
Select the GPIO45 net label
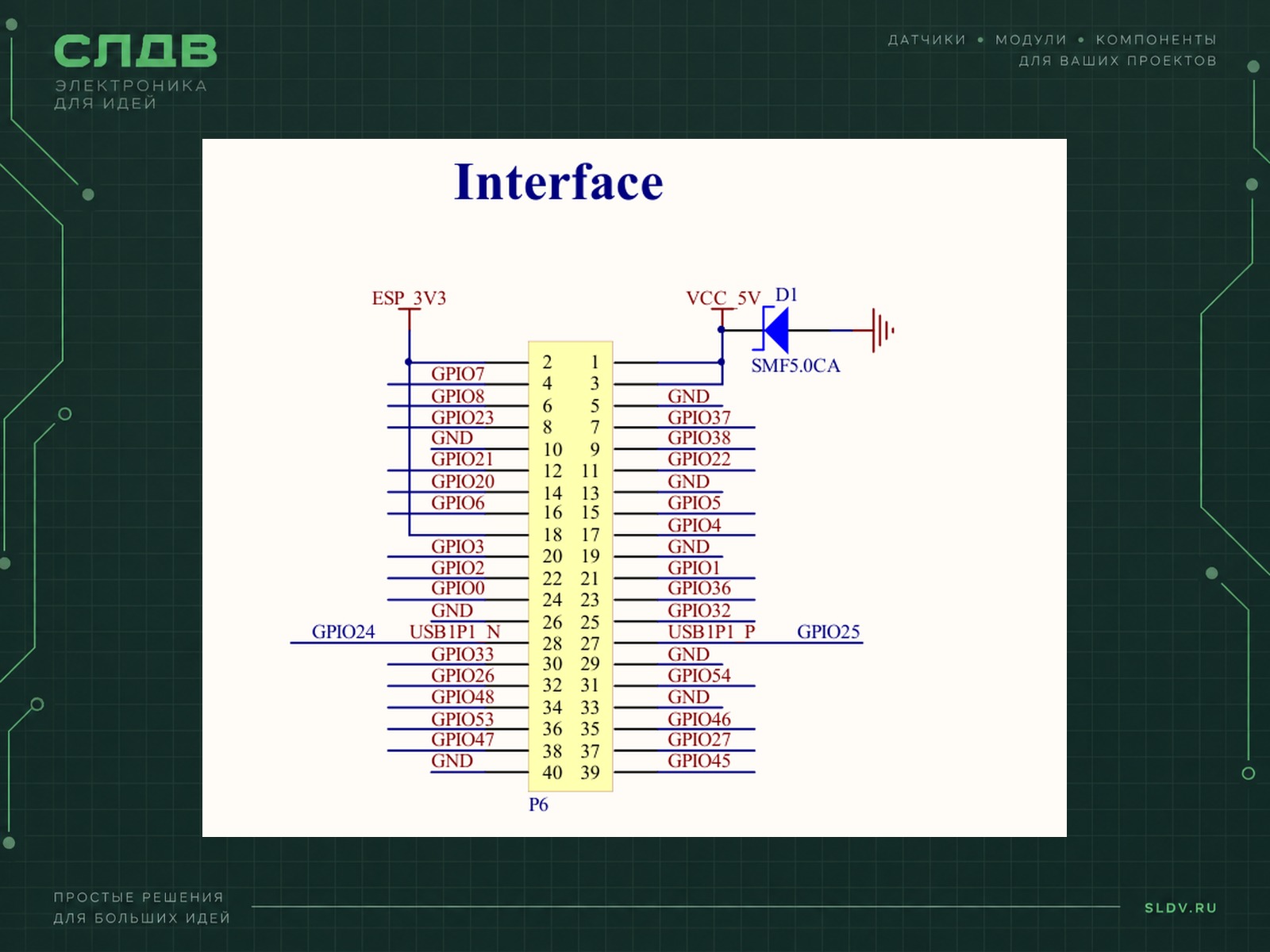[699, 761]
